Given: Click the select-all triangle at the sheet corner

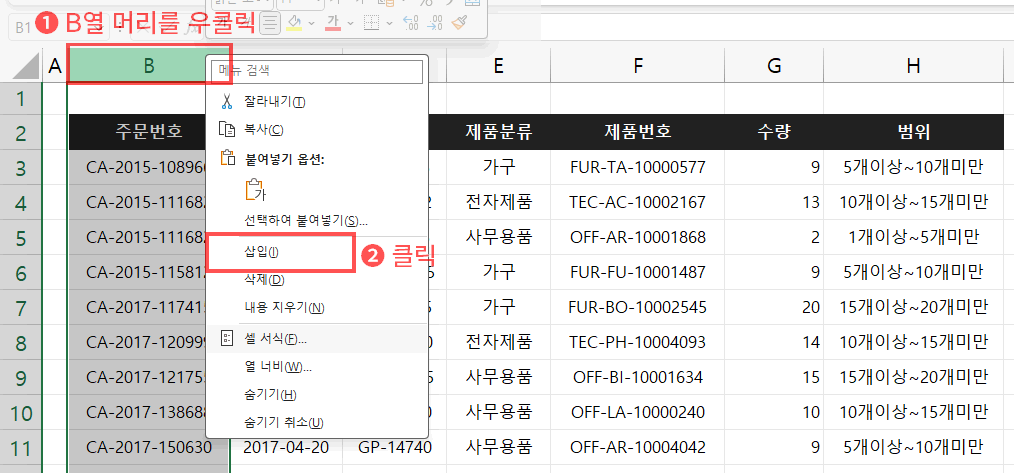Looking at the screenshot, I should [24, 66].
